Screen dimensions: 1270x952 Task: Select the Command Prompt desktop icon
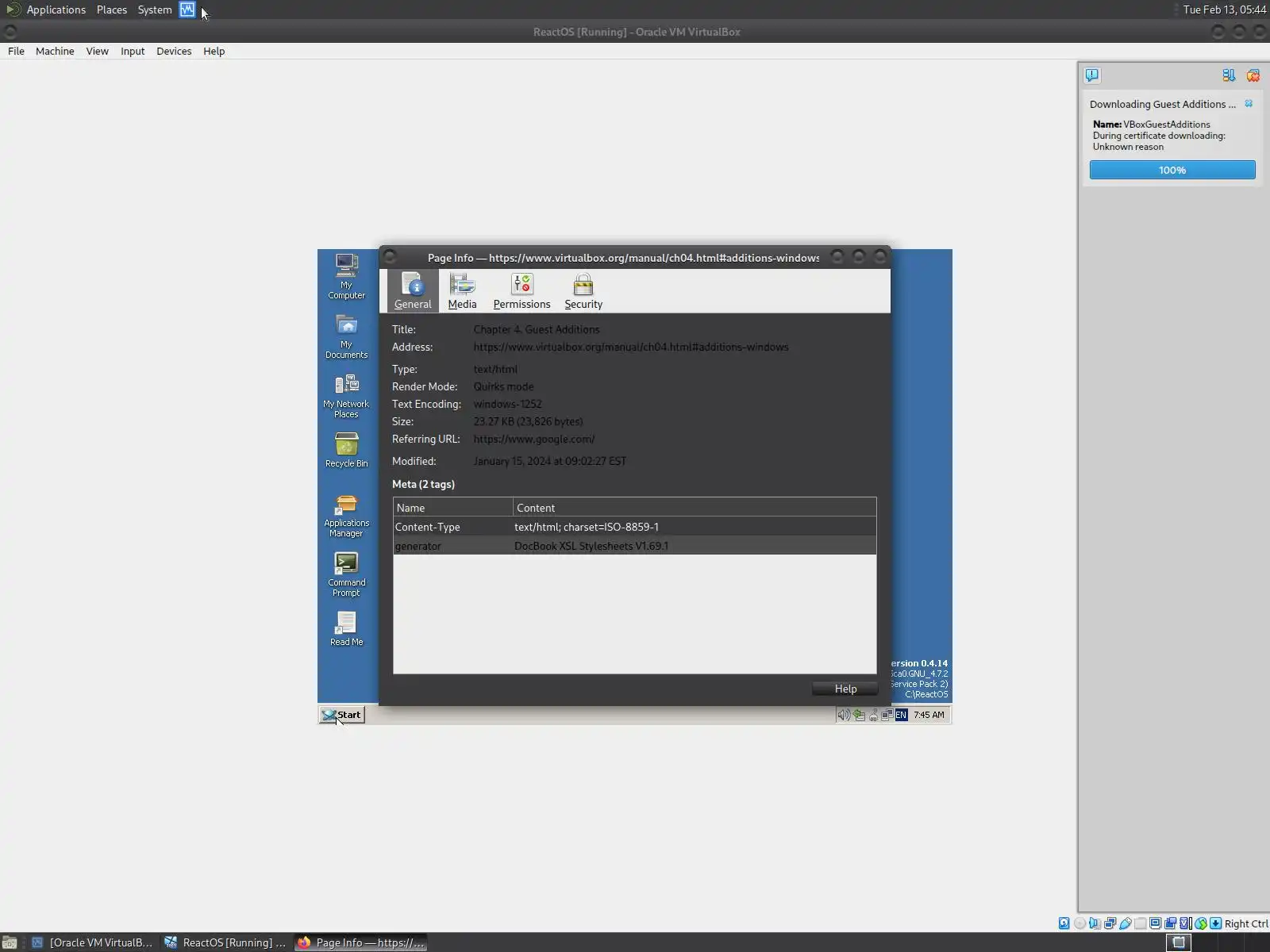(x=347, y=574)
